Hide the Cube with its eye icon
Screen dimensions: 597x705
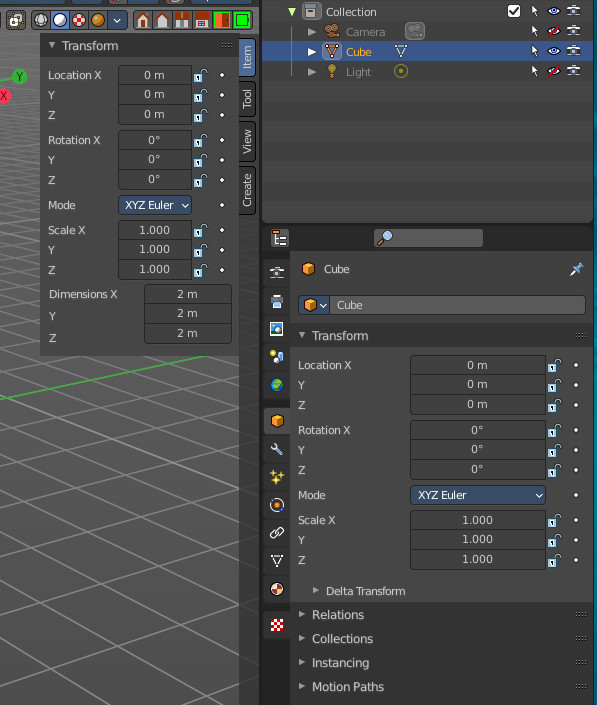point(554,51)
